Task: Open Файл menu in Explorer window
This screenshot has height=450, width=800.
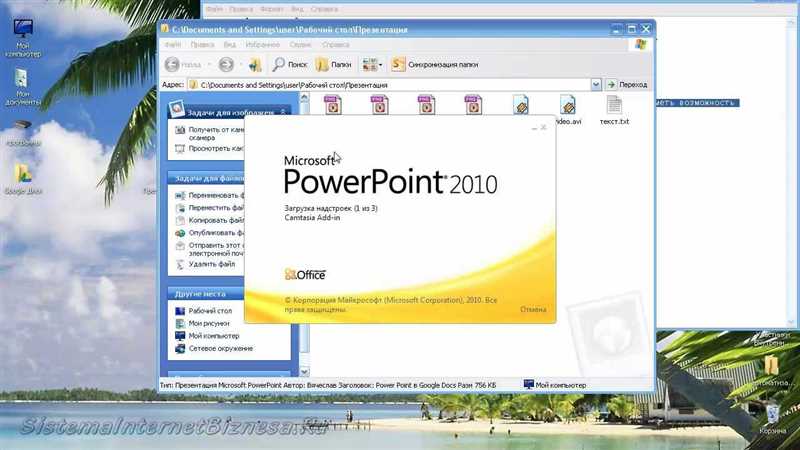Action: pos(172,45)
